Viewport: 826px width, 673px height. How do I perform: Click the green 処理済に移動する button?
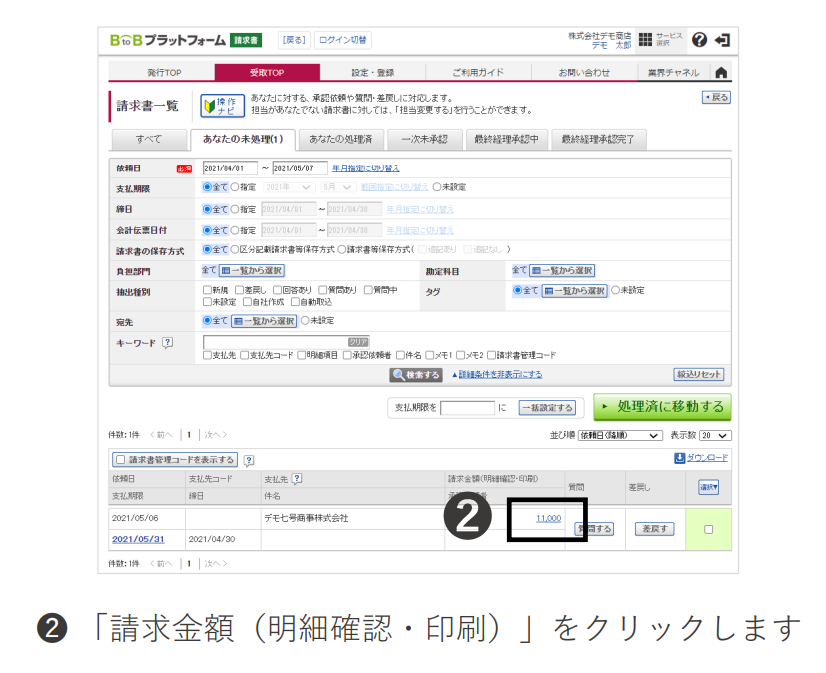(x=662, y=407)
